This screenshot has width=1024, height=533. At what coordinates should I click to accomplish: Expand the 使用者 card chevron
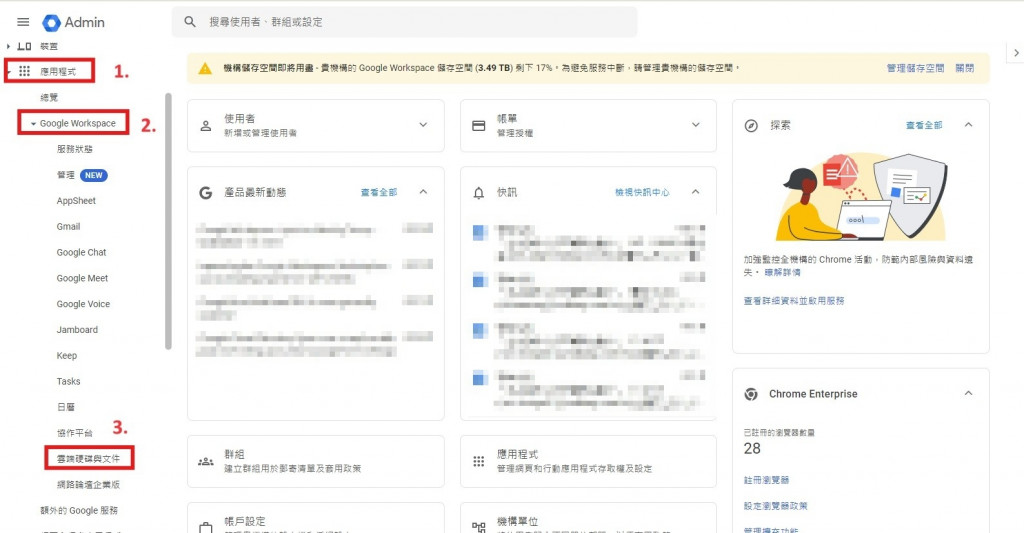[x=423, y=125]
